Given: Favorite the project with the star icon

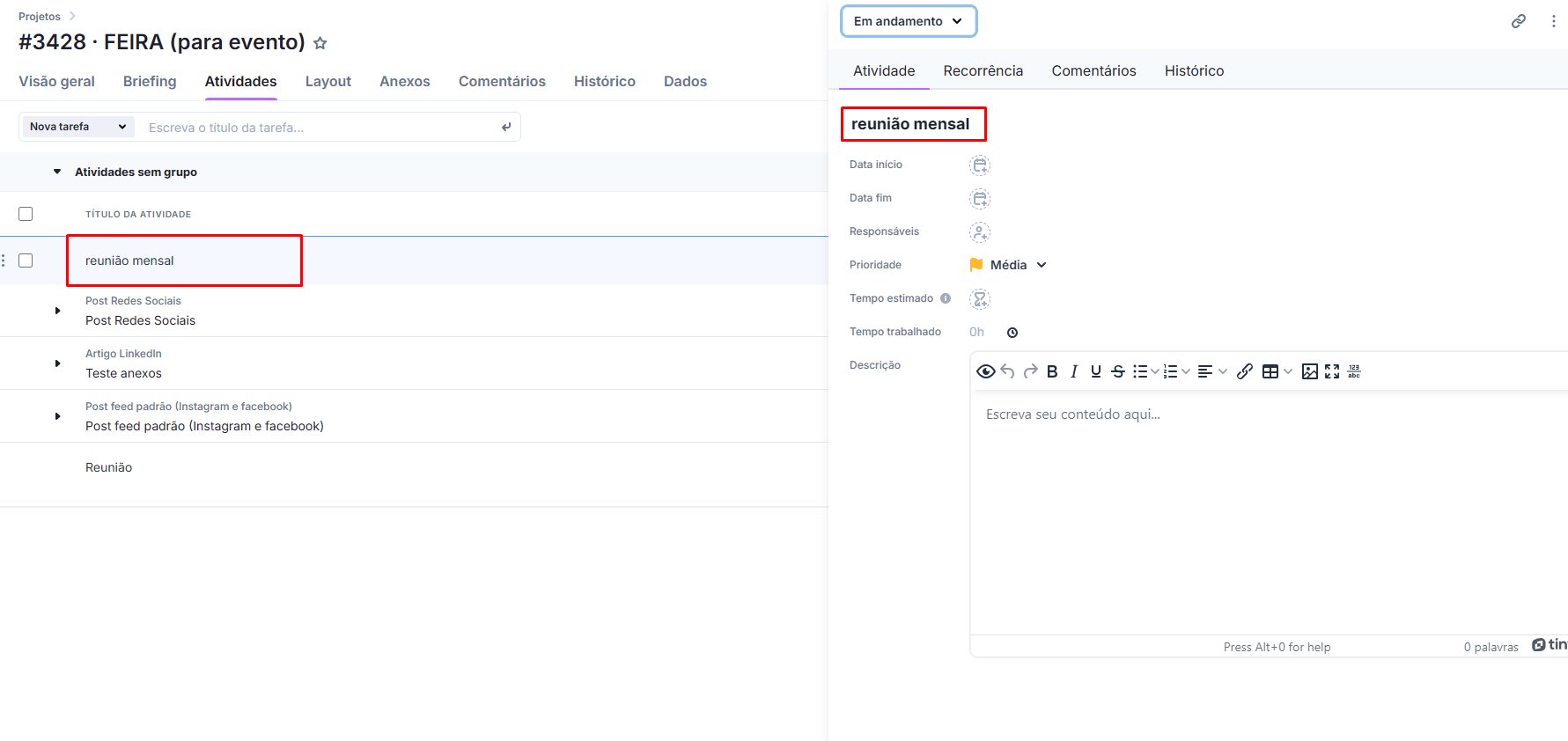Looking at the screenshot, I should tap(320, 43).
